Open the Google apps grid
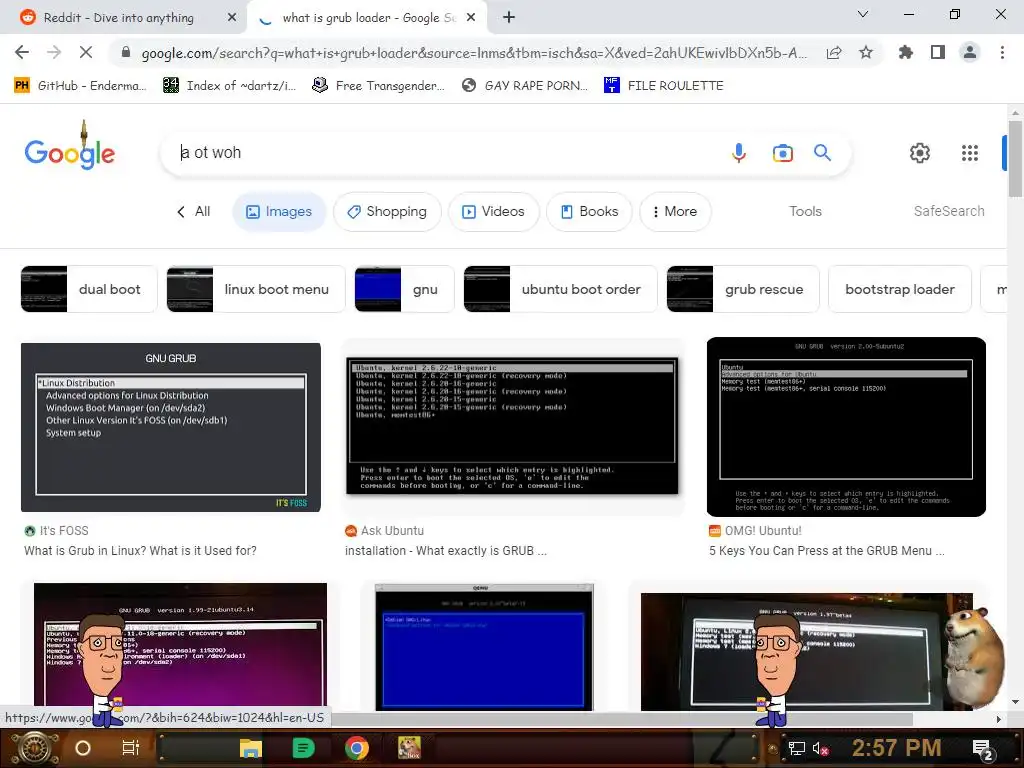Viewport: 1024px width, 768px height. (970, 153)
